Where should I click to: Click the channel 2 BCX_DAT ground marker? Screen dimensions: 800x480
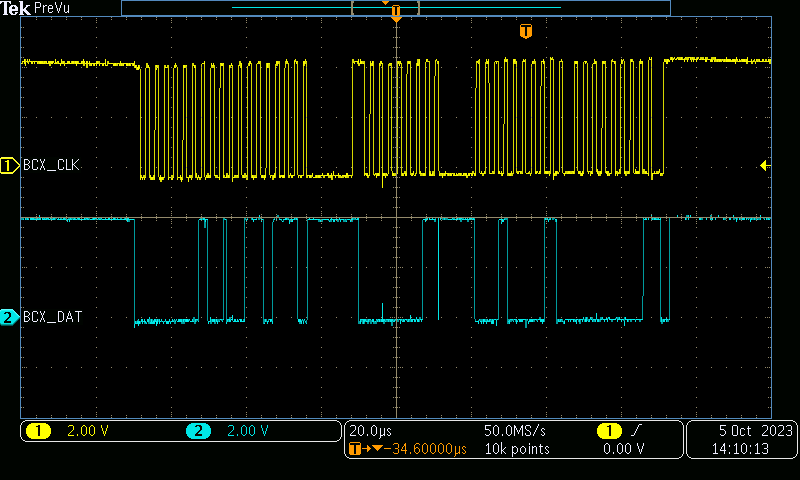[x=9, y=317]
